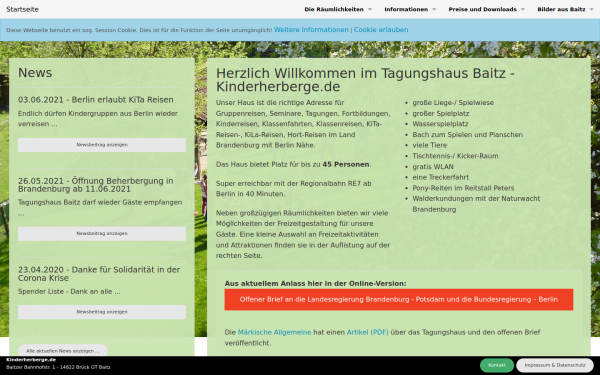Viewport: 600px width, 375px height.
Task: Click Cookie erlauben link
Action: point(381,30)
